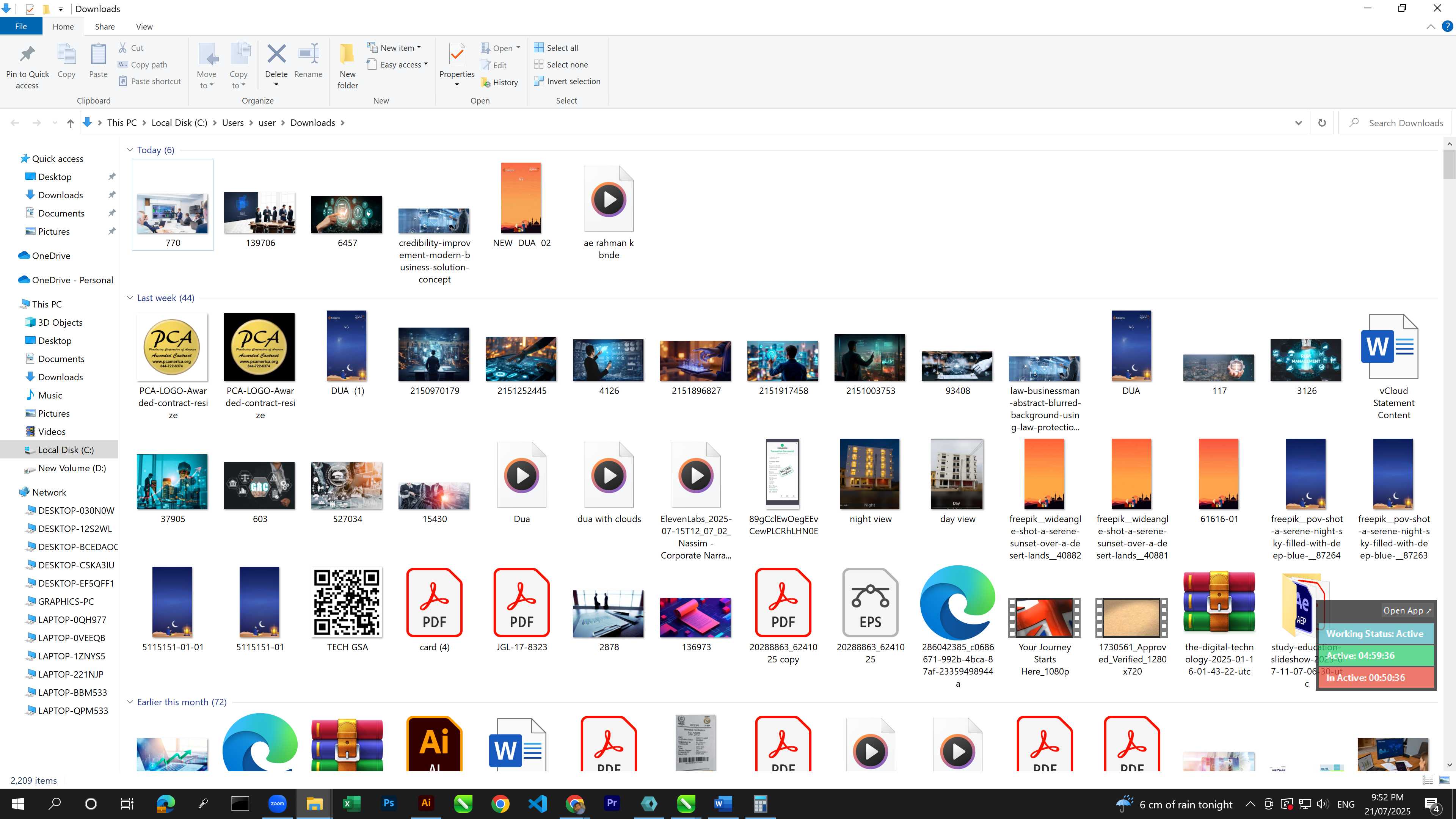The height and width of the screenshot is (819, 1456).
Task: Click the vertical scrollbar thumb
Action: pos(1449,164)
